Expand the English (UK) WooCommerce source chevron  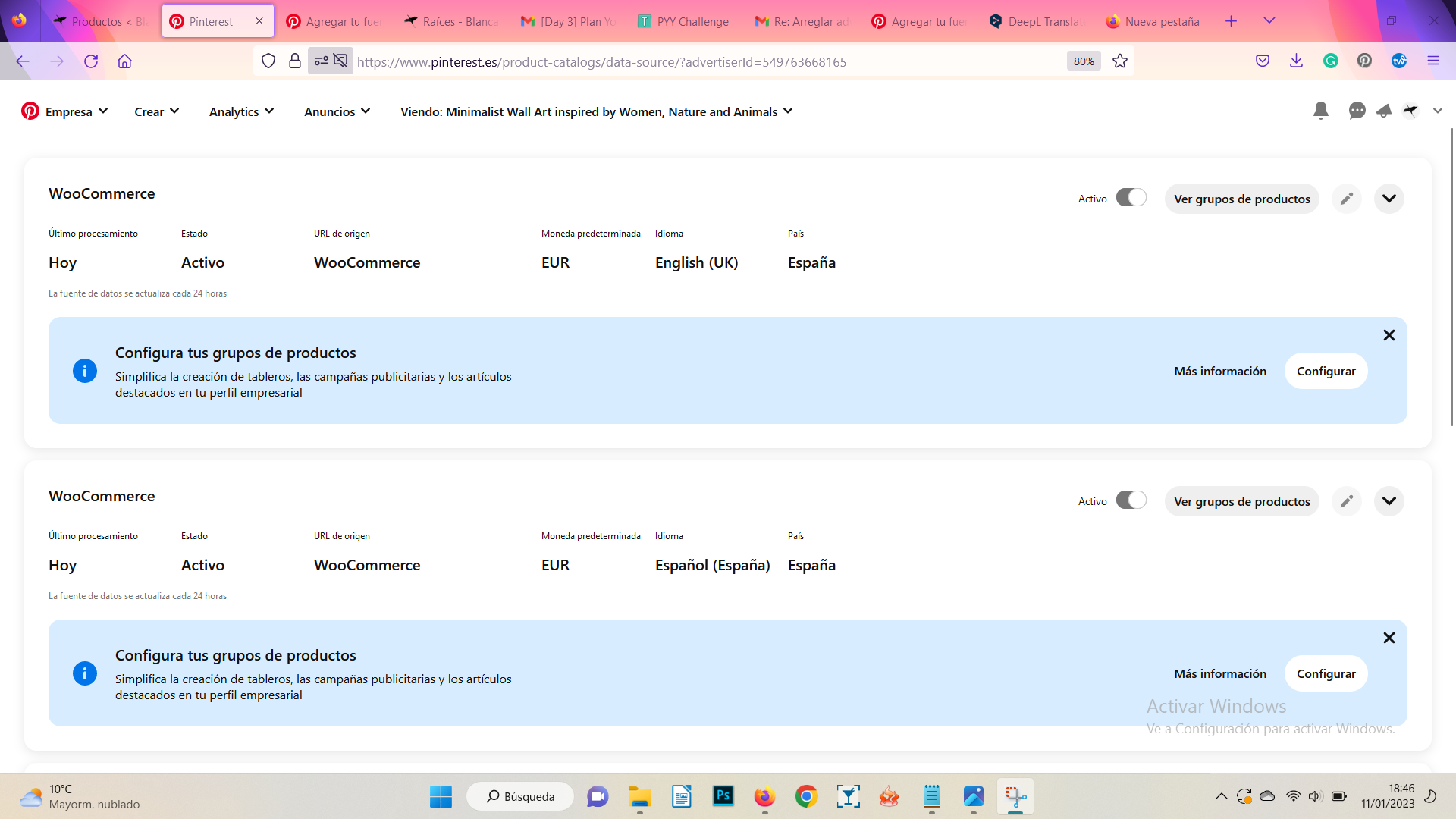click(1389, 199)
